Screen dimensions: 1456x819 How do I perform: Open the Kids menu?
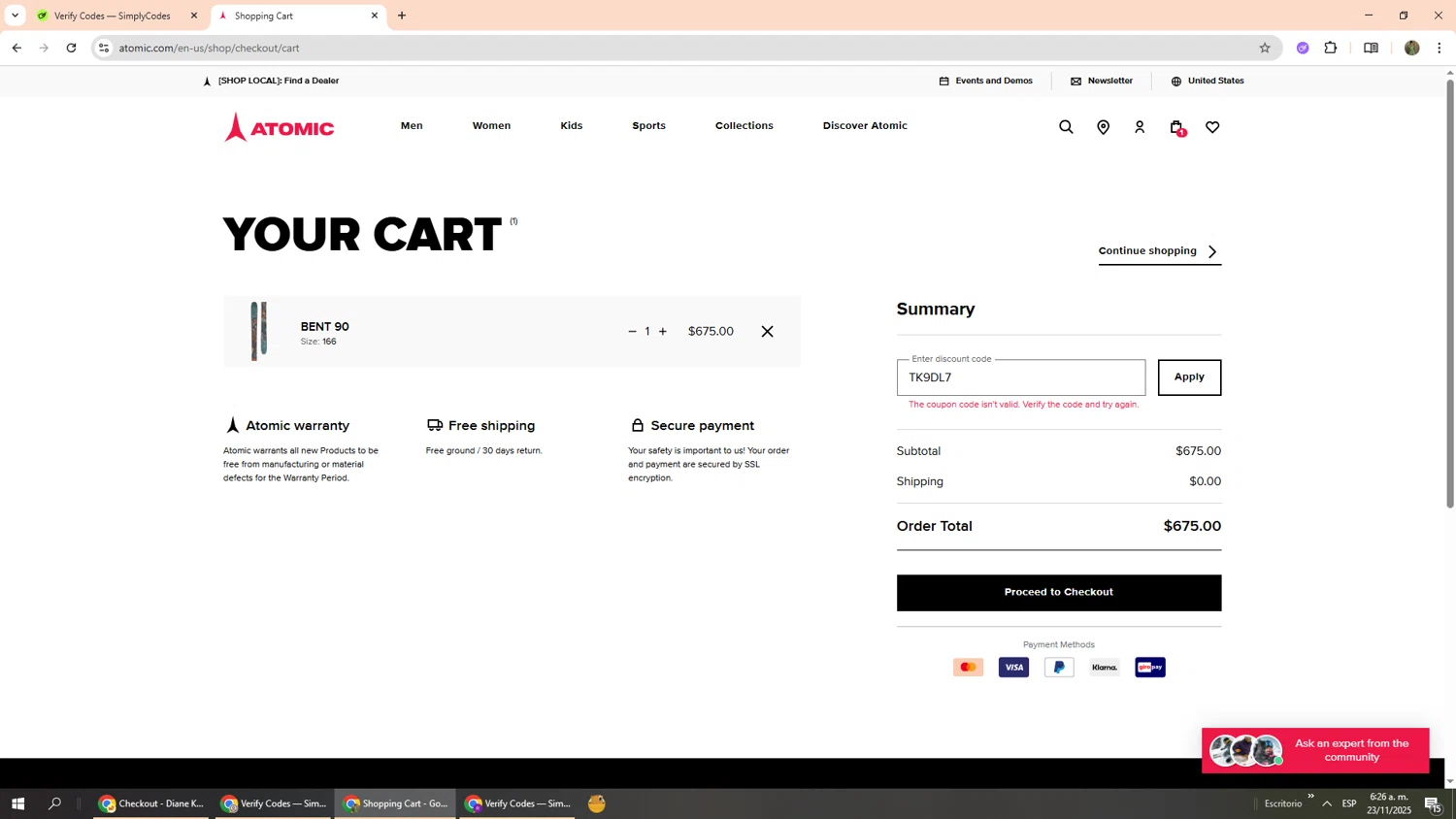pyautogui.click(x=572, y=126)
